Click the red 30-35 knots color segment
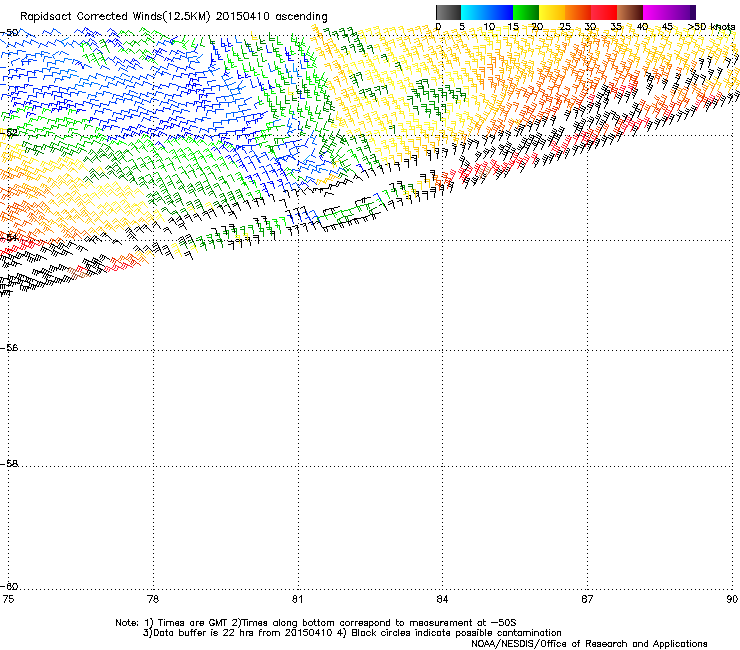Viewport: 740px width, 650px height. (x=604, y=12)
